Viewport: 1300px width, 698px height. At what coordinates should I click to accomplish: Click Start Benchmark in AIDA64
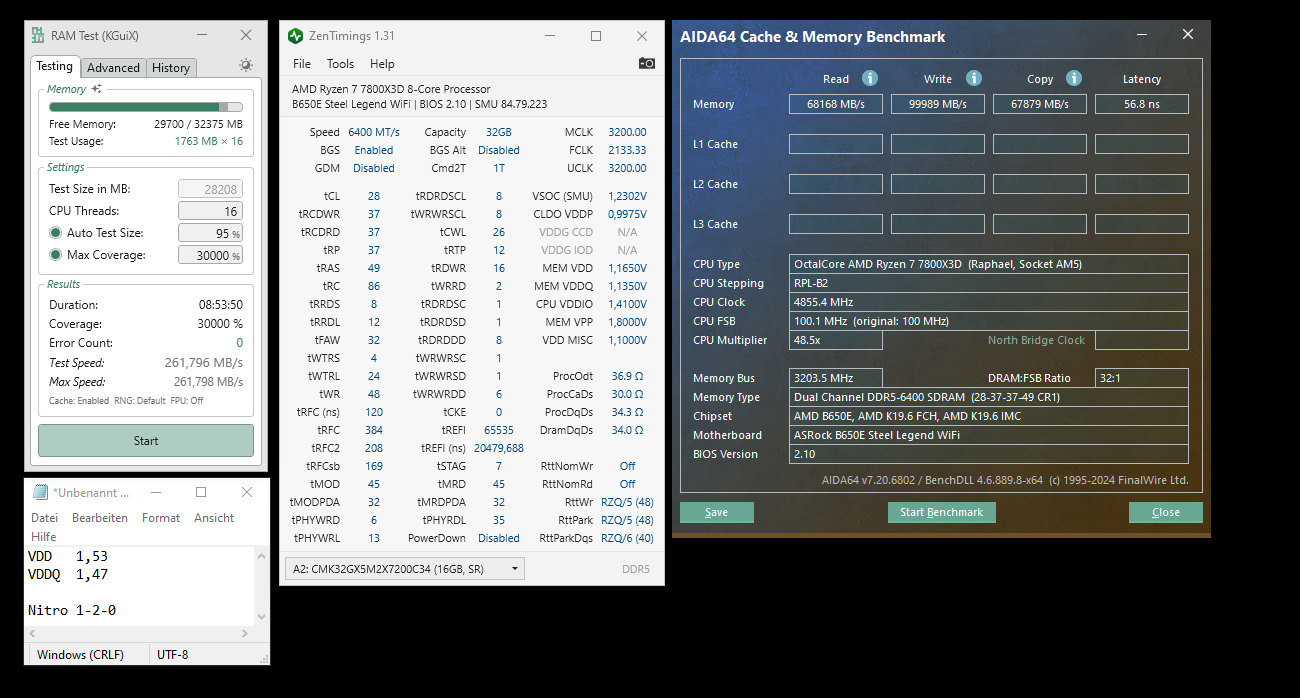tap(941, 512)
